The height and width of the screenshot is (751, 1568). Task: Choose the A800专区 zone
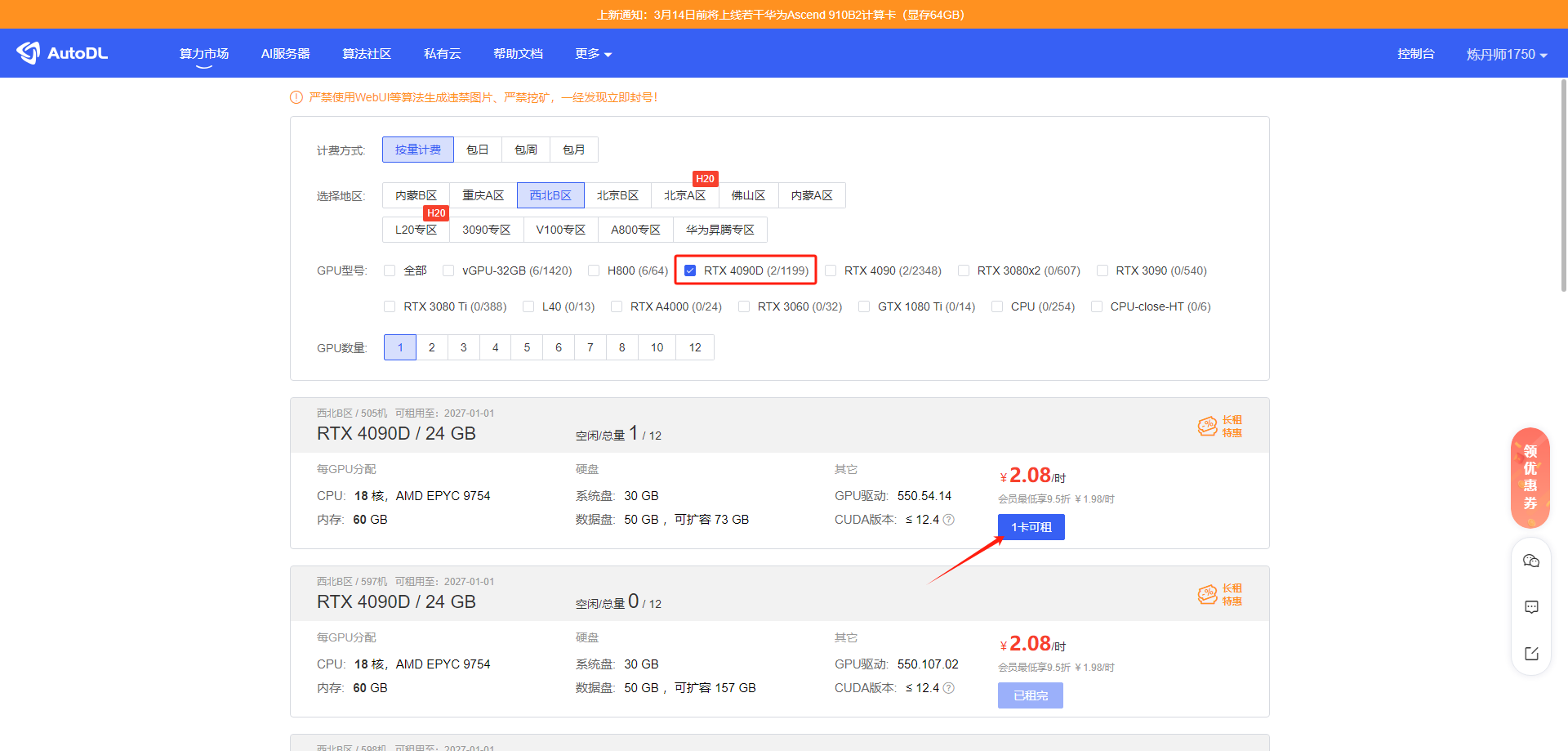pos(635,230)
